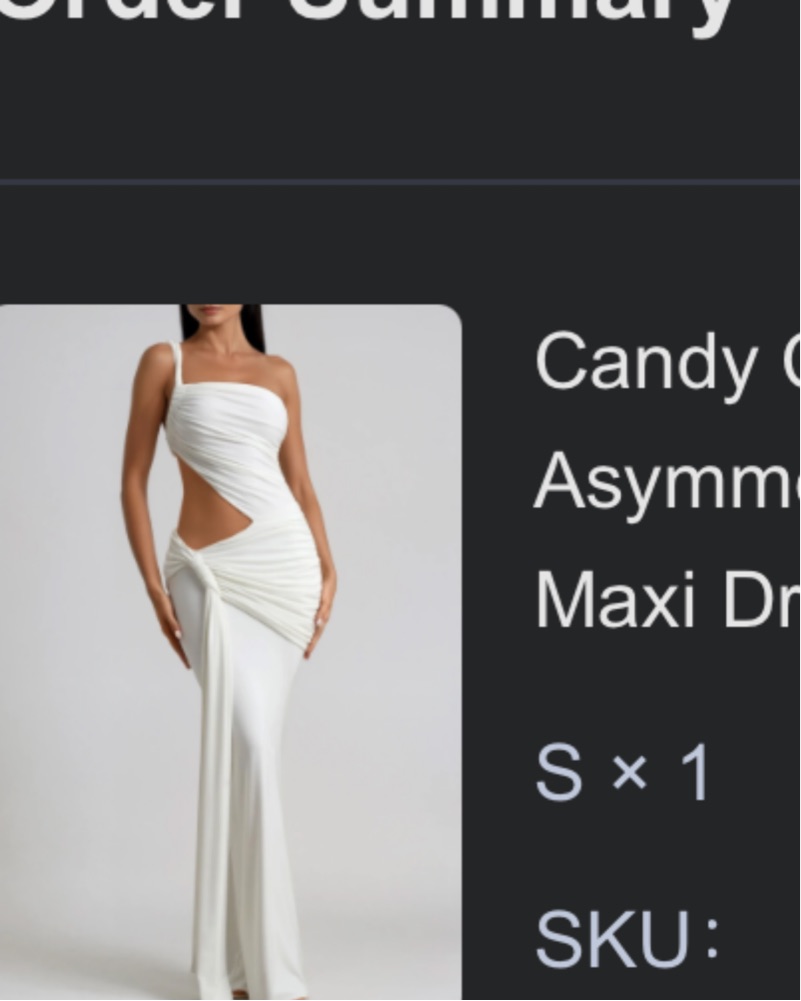The height and width of the screenshot is (1001, 801).
Task: Click the horizontal divider below the heading
Action: (400, 182)
